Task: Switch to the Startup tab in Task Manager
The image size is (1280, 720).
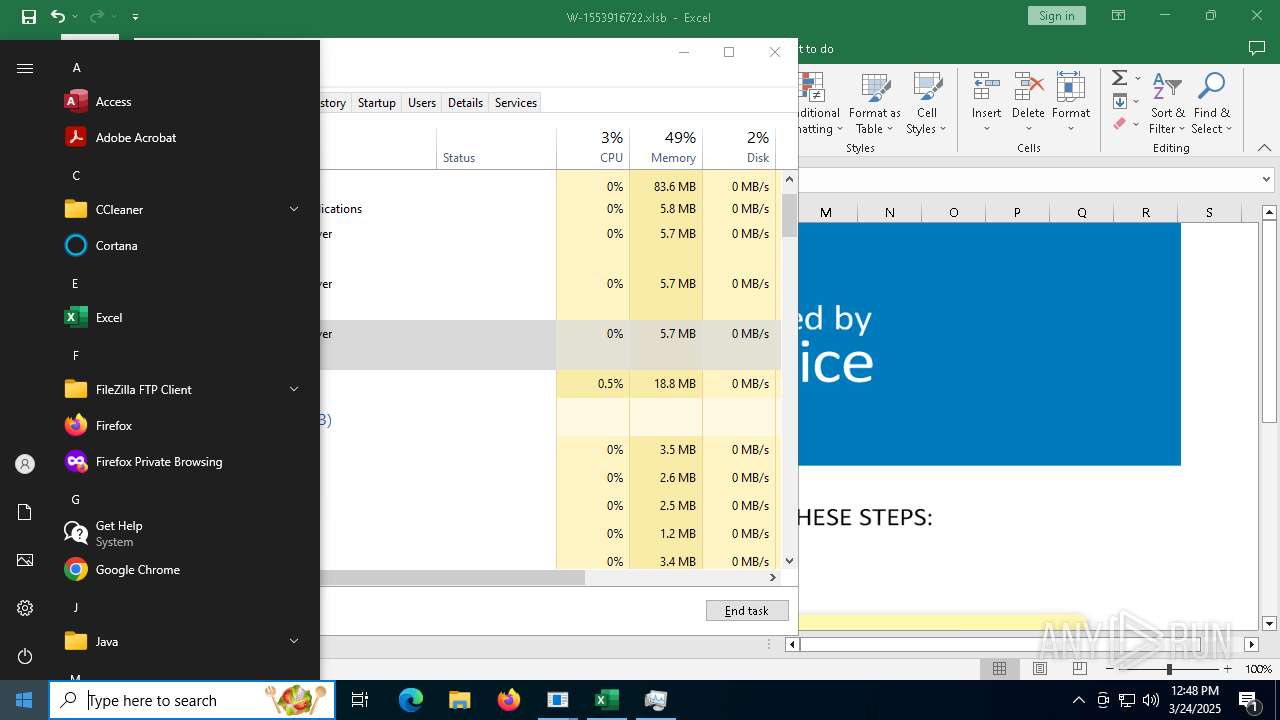Action: (377, 103)
